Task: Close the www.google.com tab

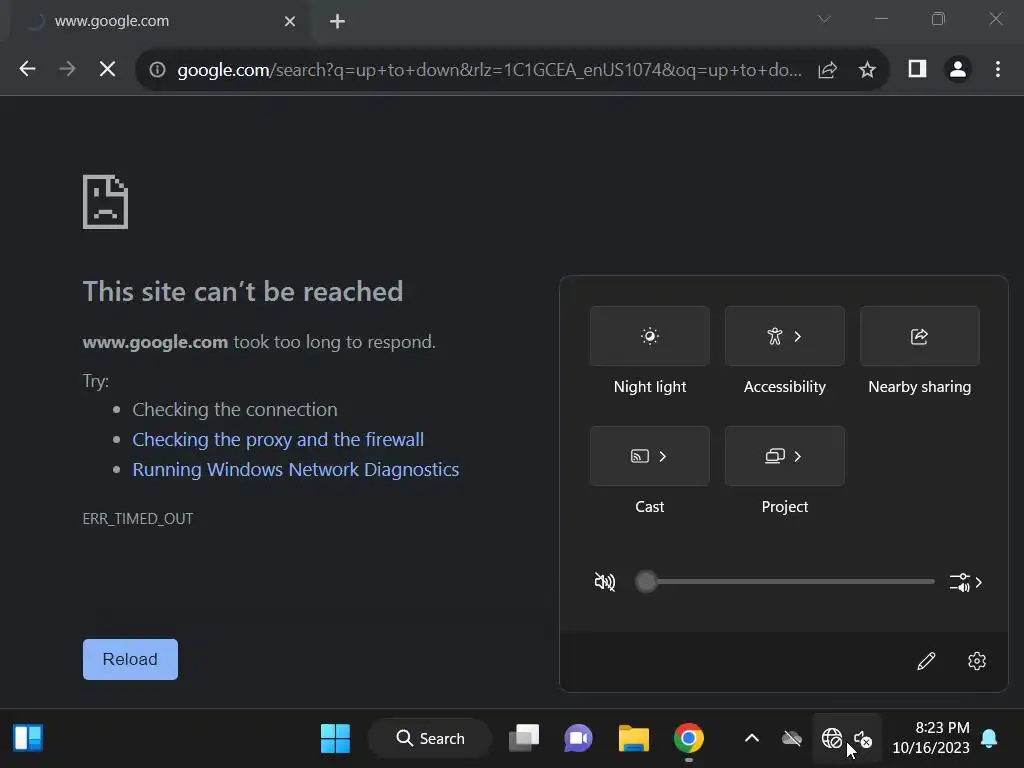Action: pyautogui.click(x=290, y=22)
